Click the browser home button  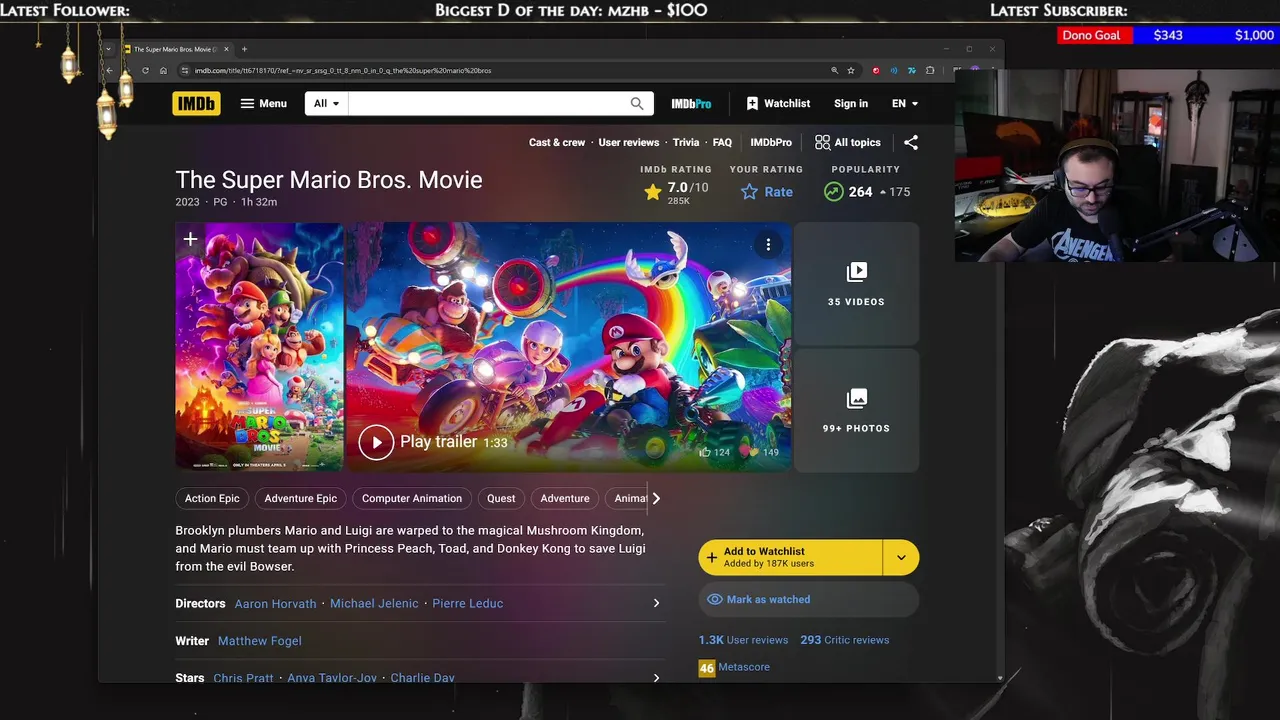point(163,70)
